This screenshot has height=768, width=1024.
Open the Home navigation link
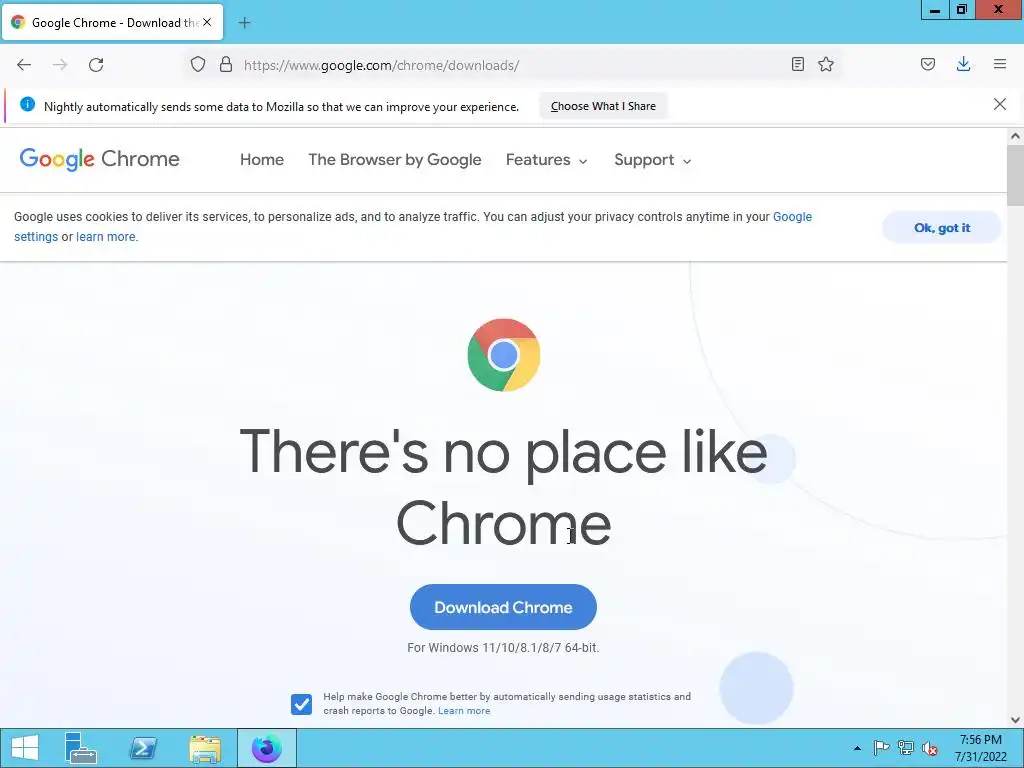point(262,160)
